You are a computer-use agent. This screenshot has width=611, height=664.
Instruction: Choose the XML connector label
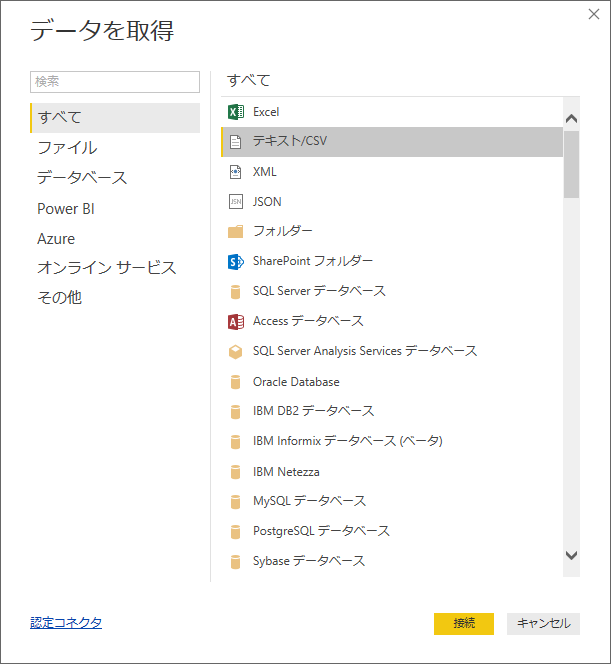point(265,172)
